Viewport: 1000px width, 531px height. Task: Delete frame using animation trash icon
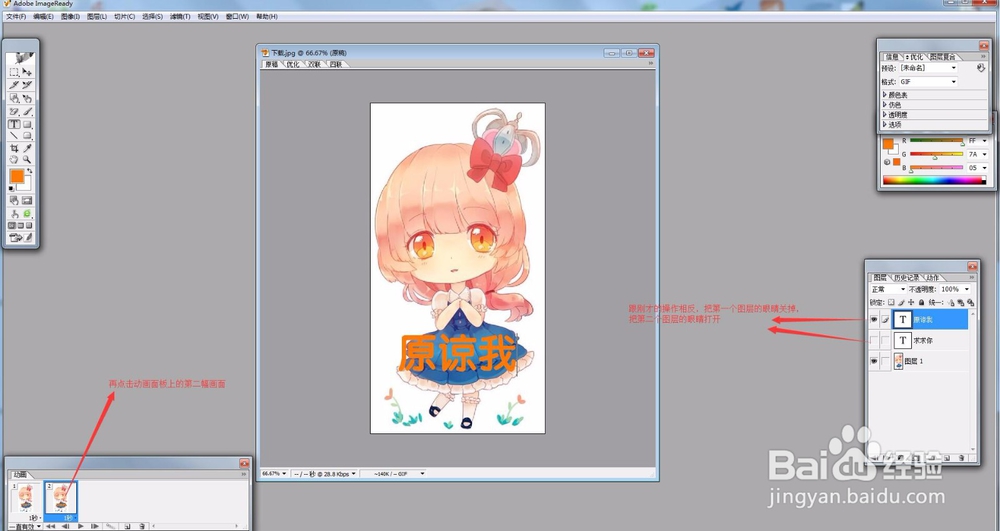142,527
